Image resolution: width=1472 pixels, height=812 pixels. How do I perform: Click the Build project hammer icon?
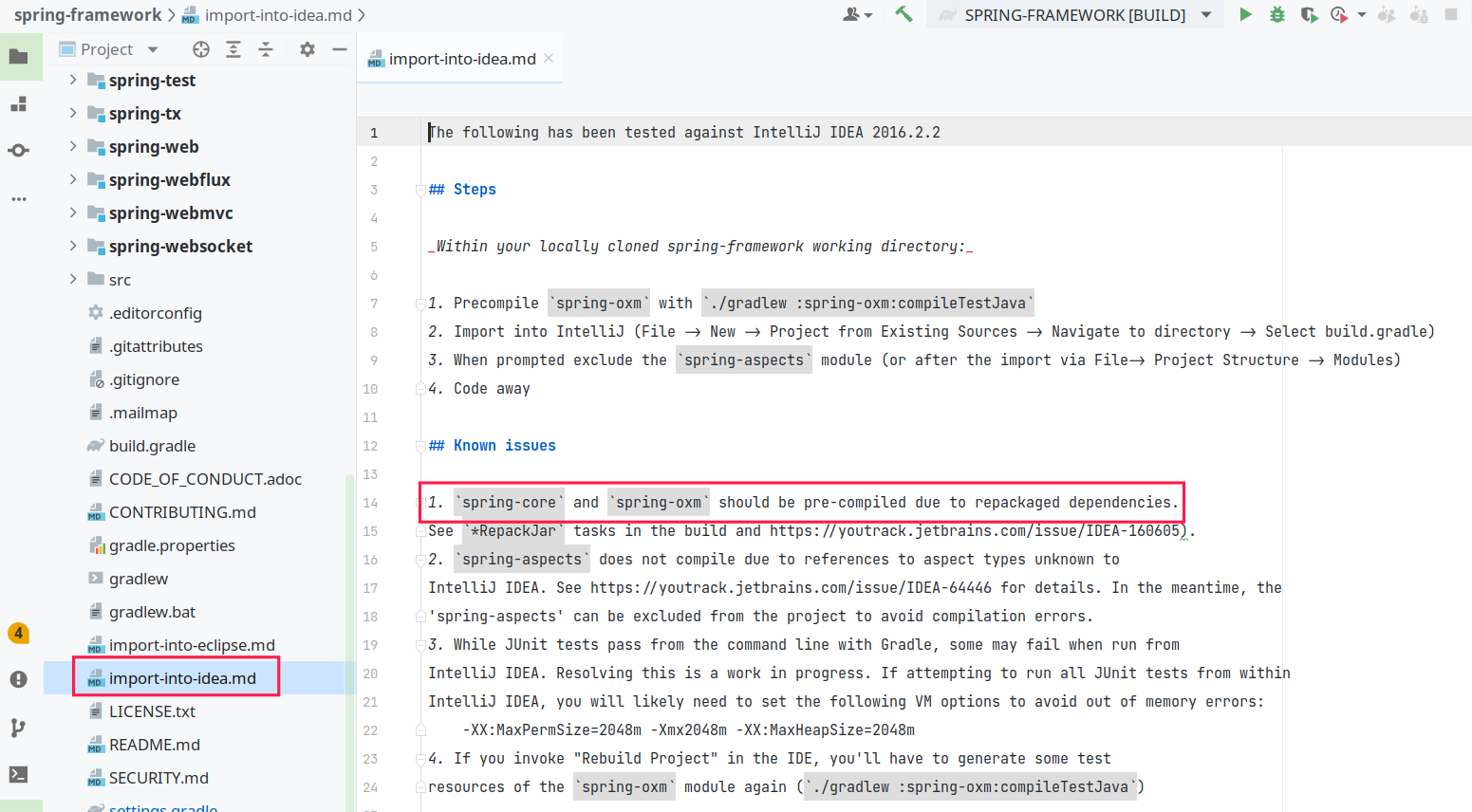pyautogui.click(x=904, y=14)
